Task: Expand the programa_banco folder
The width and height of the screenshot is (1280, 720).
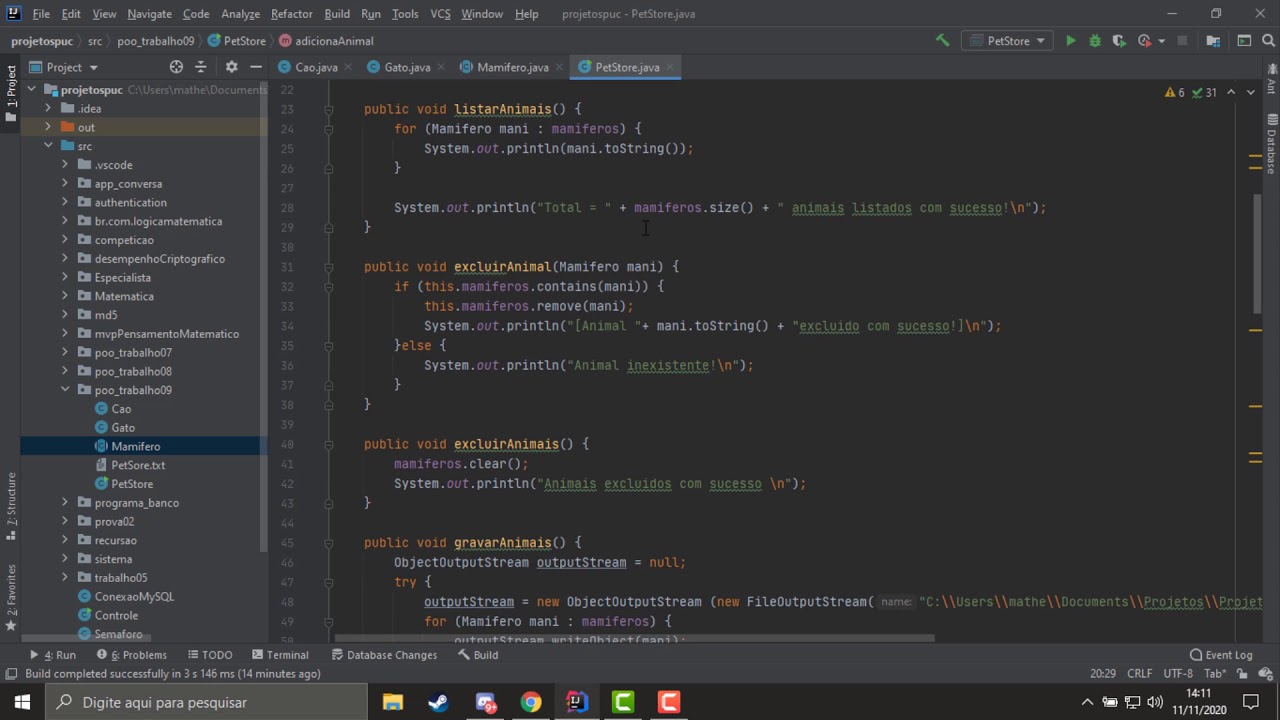Action: (x=65, y=503)
